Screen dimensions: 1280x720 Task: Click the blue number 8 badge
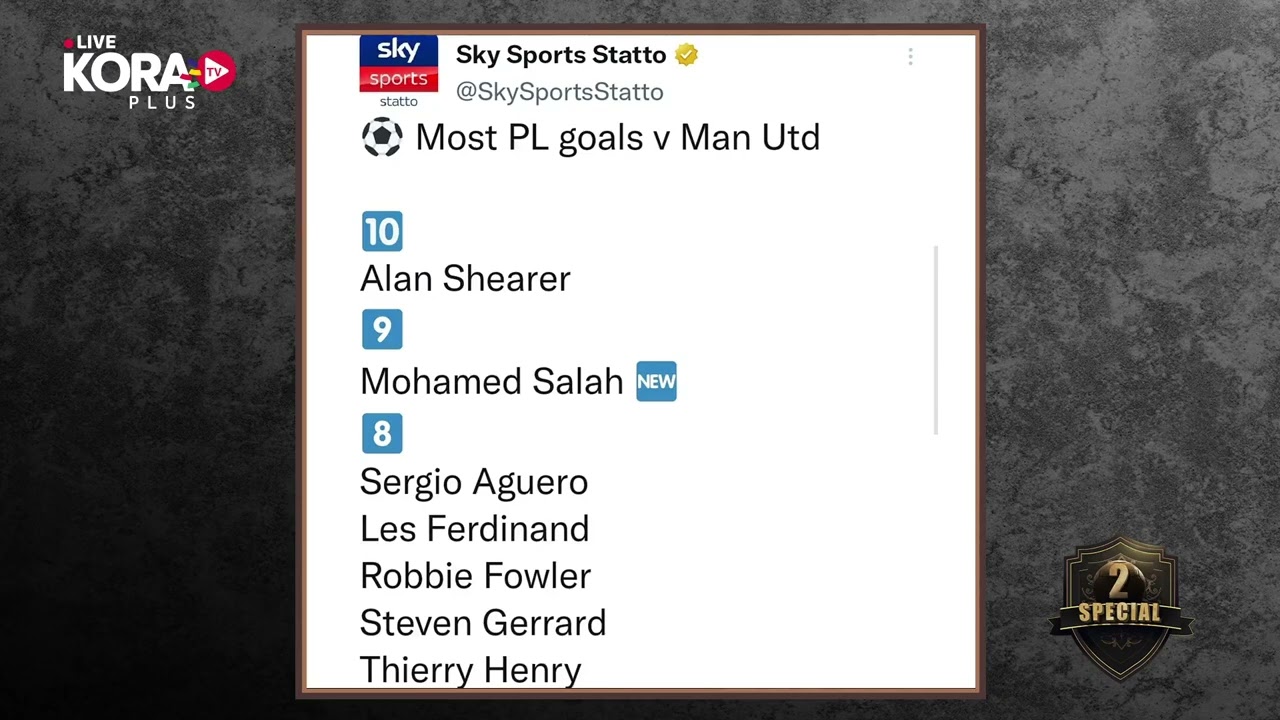382,434
